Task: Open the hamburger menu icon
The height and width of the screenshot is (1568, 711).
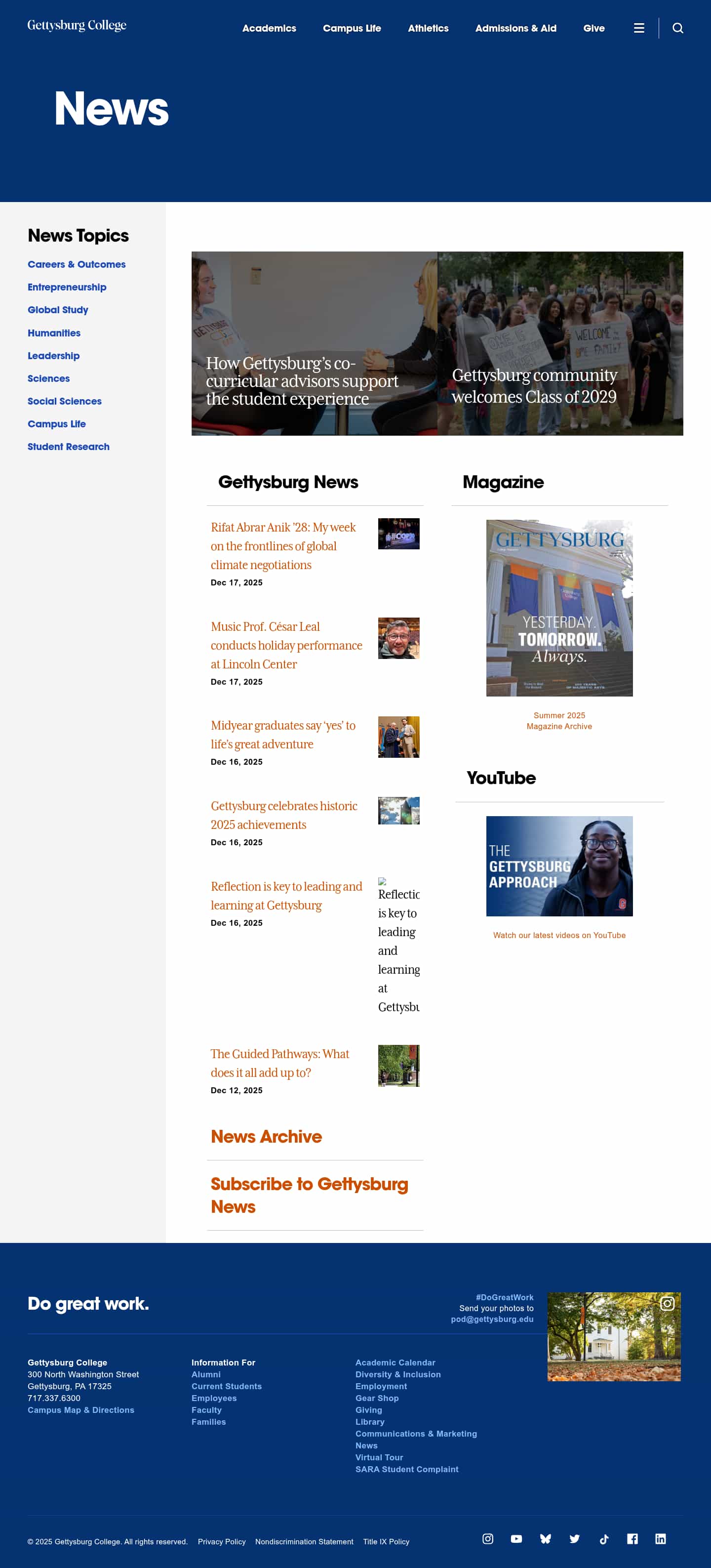Action: click(x=638, y=28)
